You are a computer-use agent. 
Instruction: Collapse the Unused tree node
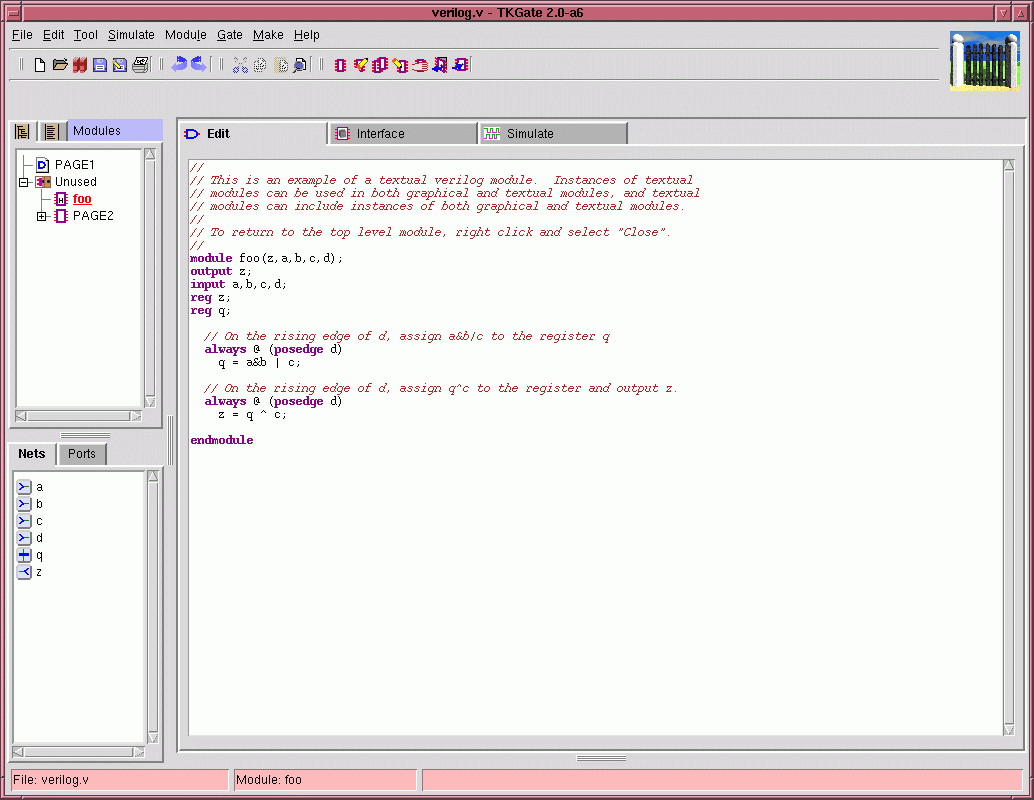pos(24,182)
